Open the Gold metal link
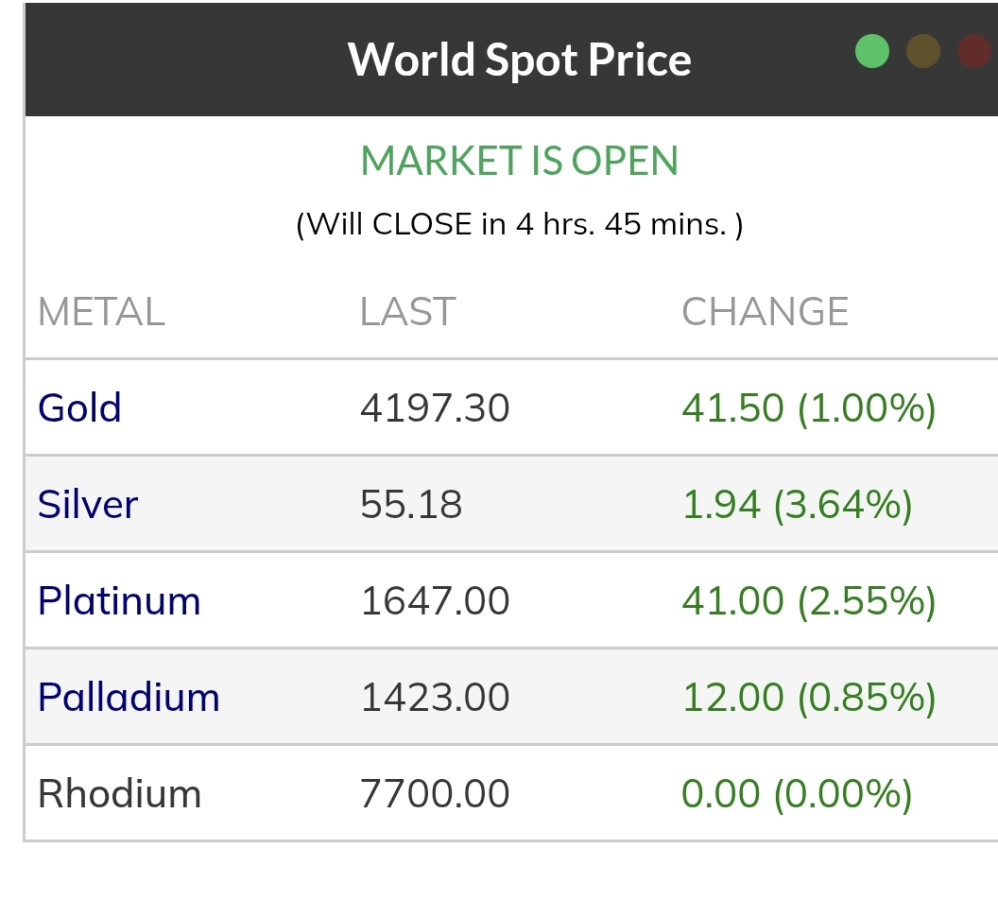 [80, 408]
